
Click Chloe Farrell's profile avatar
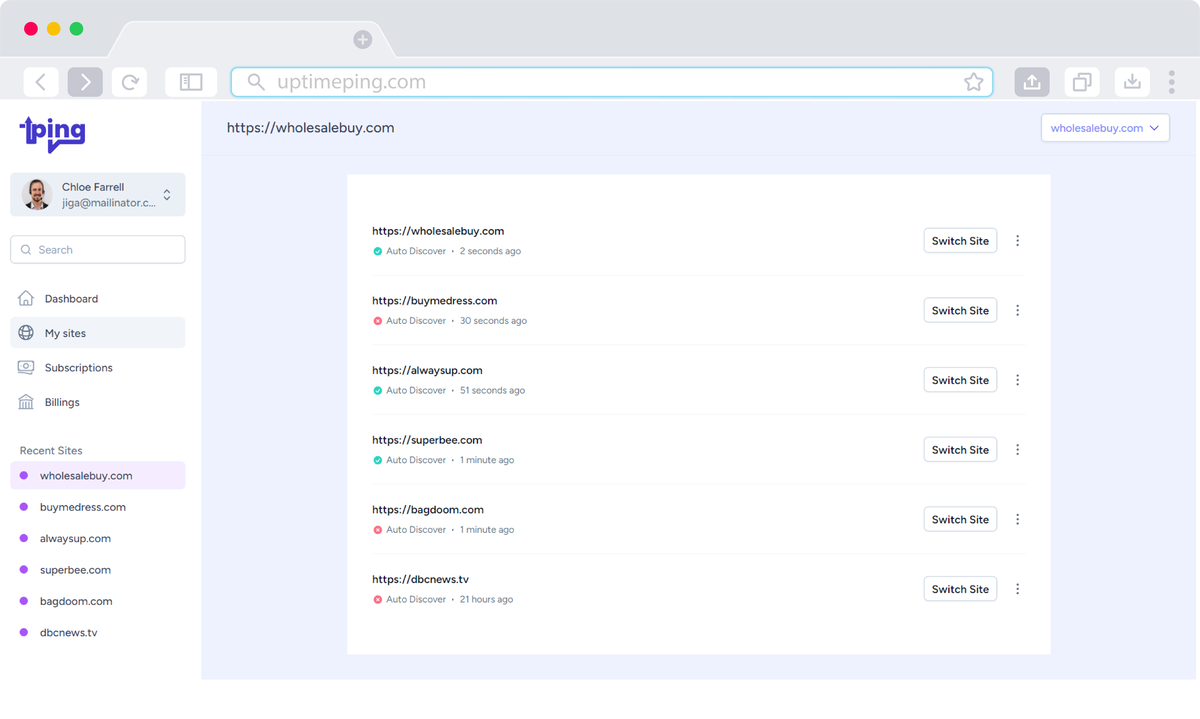click(x=38, y=195)
